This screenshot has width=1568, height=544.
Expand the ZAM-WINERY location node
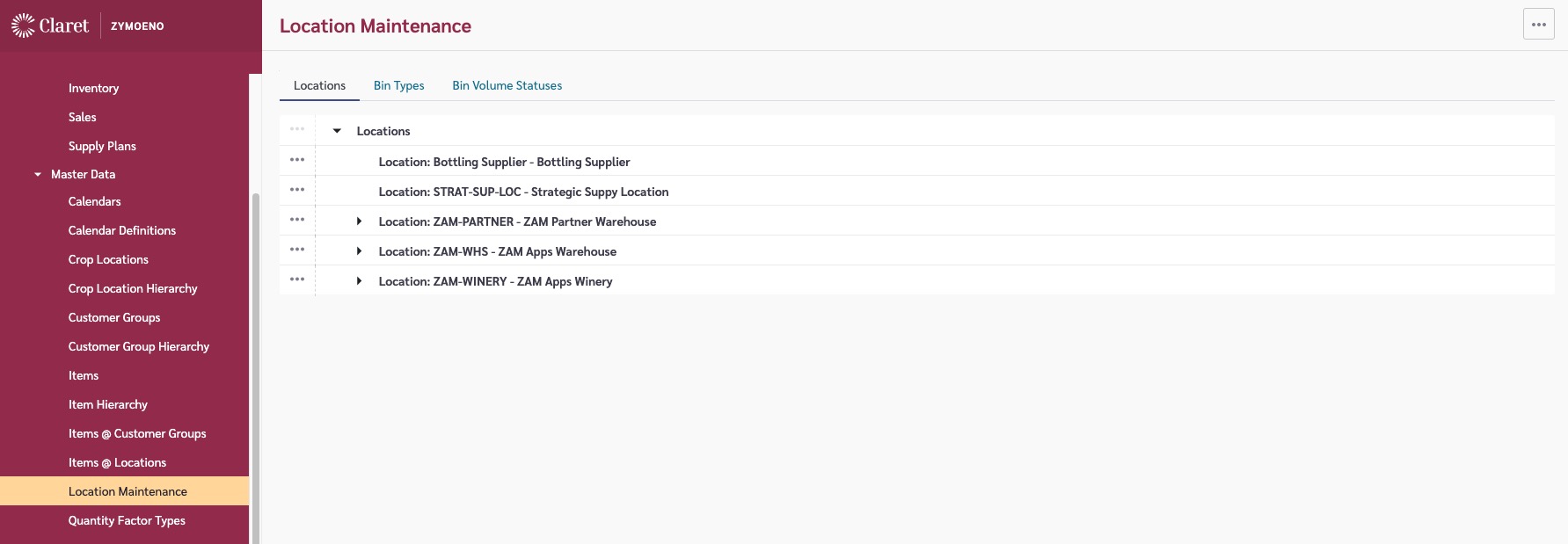[359, 281]
